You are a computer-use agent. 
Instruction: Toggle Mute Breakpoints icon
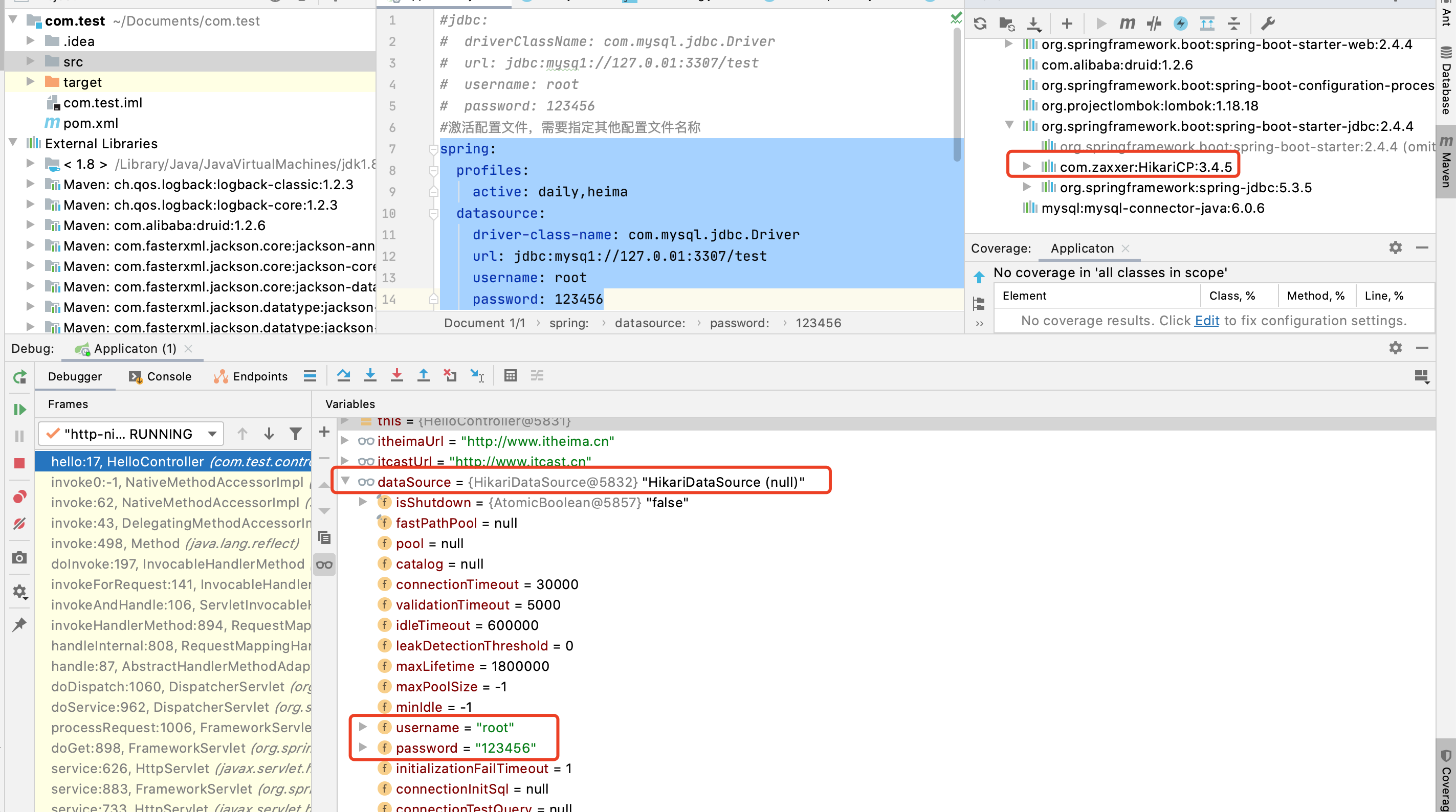coord(19,523)
